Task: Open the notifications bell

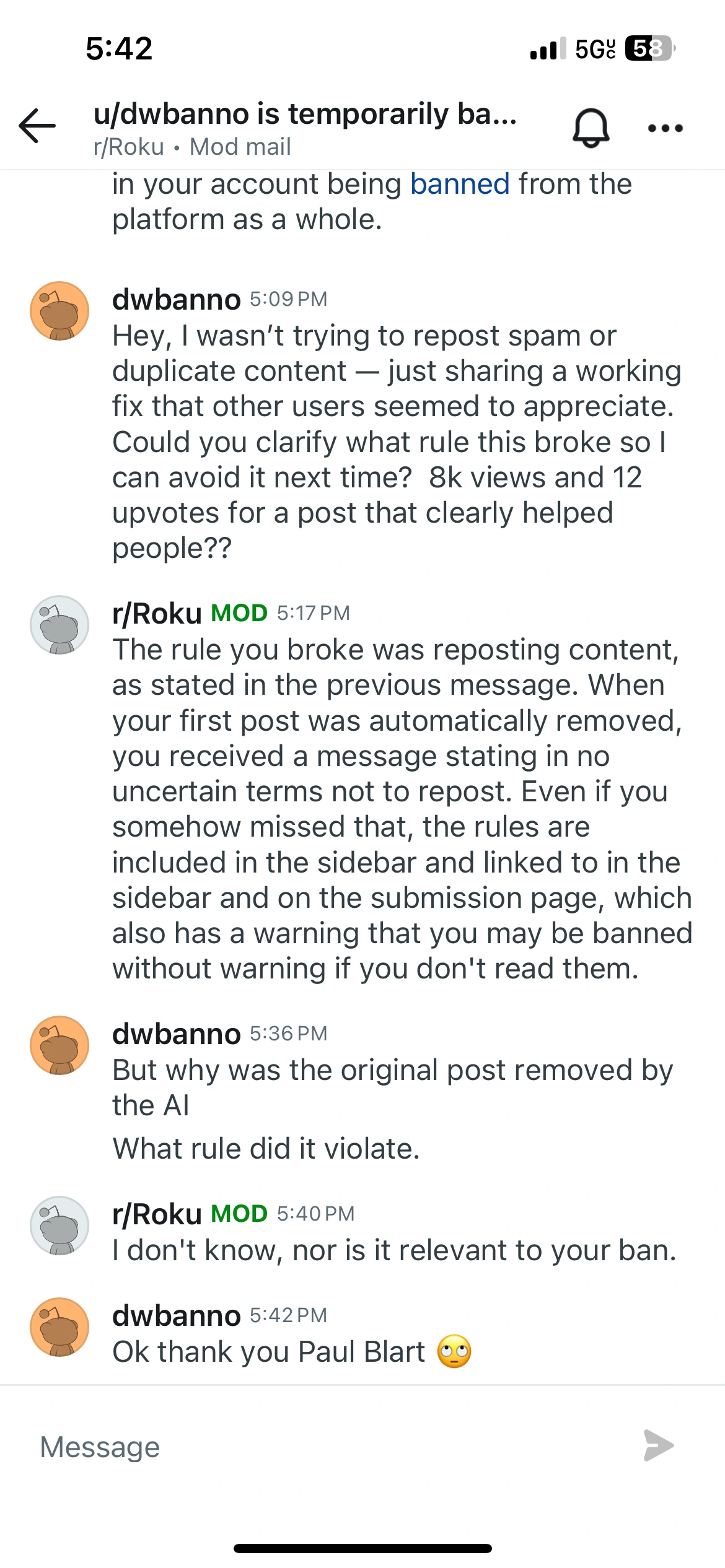Action: point(590,126)
